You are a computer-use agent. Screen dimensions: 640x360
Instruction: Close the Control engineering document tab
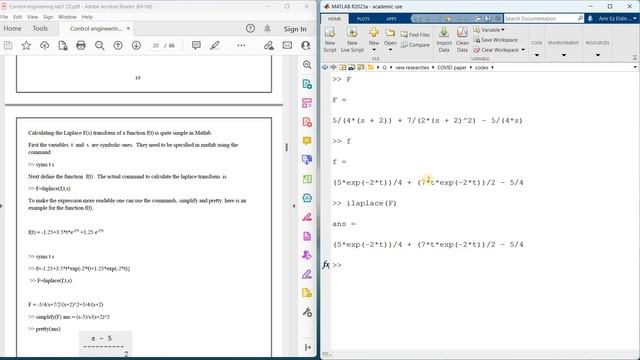tap(128, 29)
